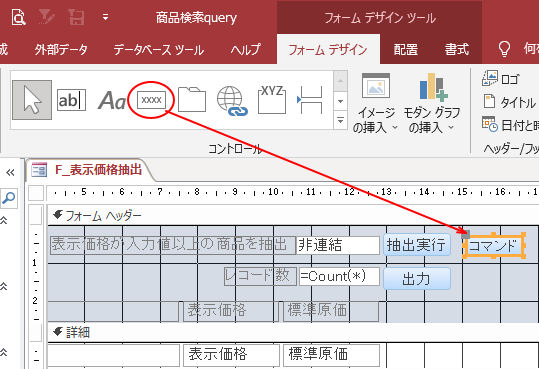Image resolution: width=539 pixels, height=369 pixels.
Task: Open the イメージの挿入 dropdown
Action: click(x=375, y=103)
